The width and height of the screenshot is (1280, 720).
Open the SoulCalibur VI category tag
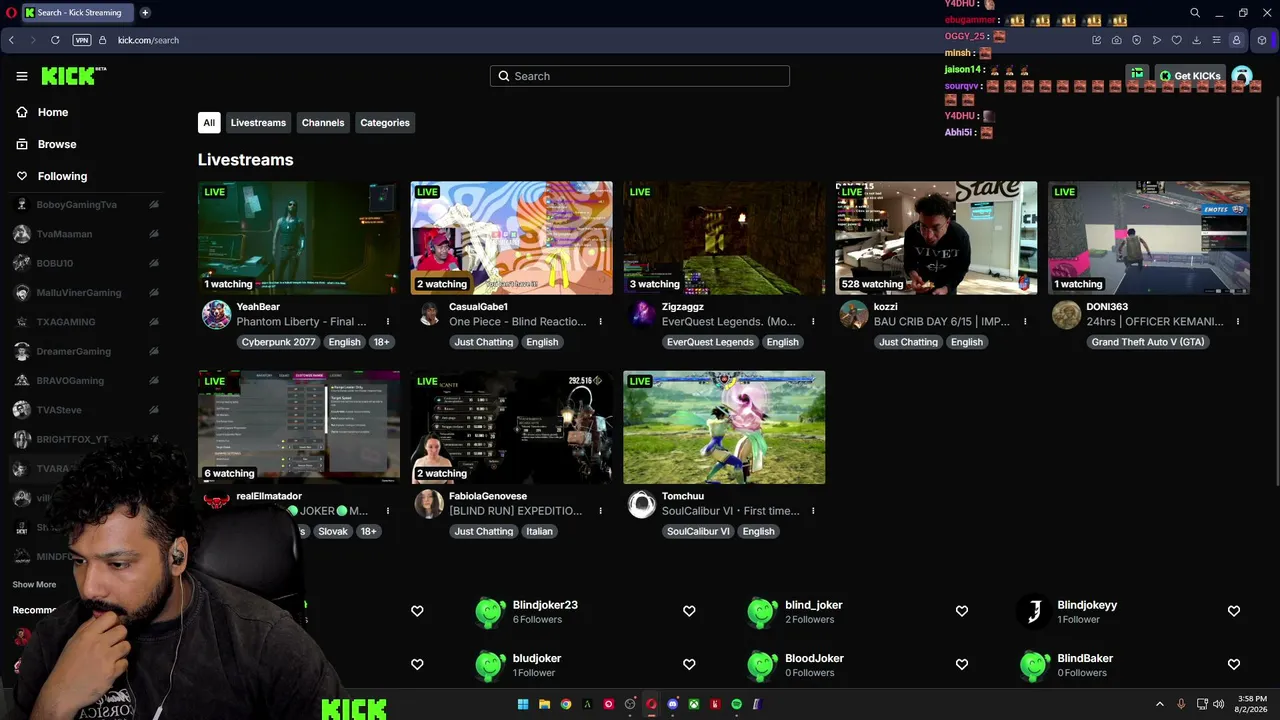pos(698,531)
